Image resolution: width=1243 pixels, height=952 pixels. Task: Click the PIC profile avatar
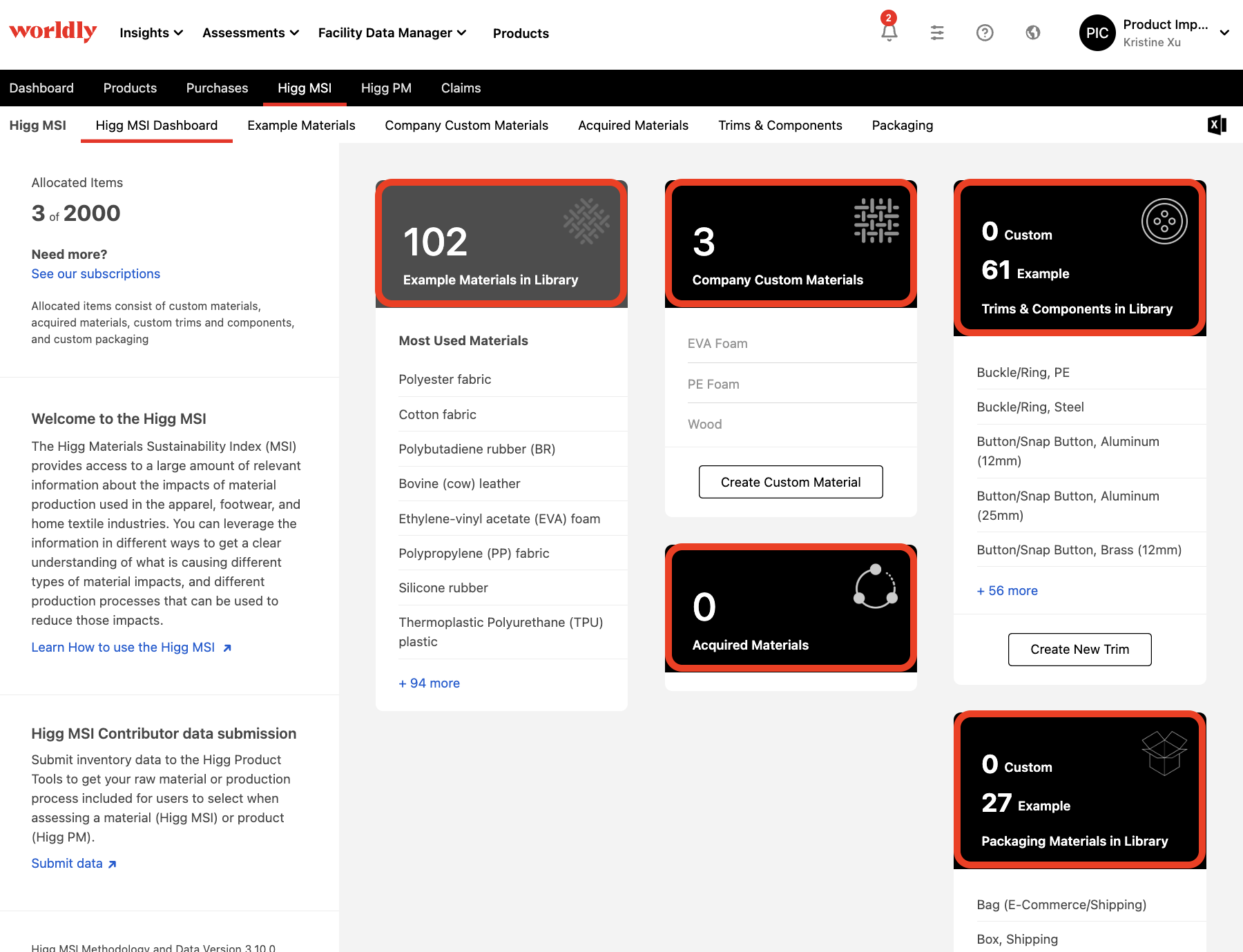[1097, 32]
